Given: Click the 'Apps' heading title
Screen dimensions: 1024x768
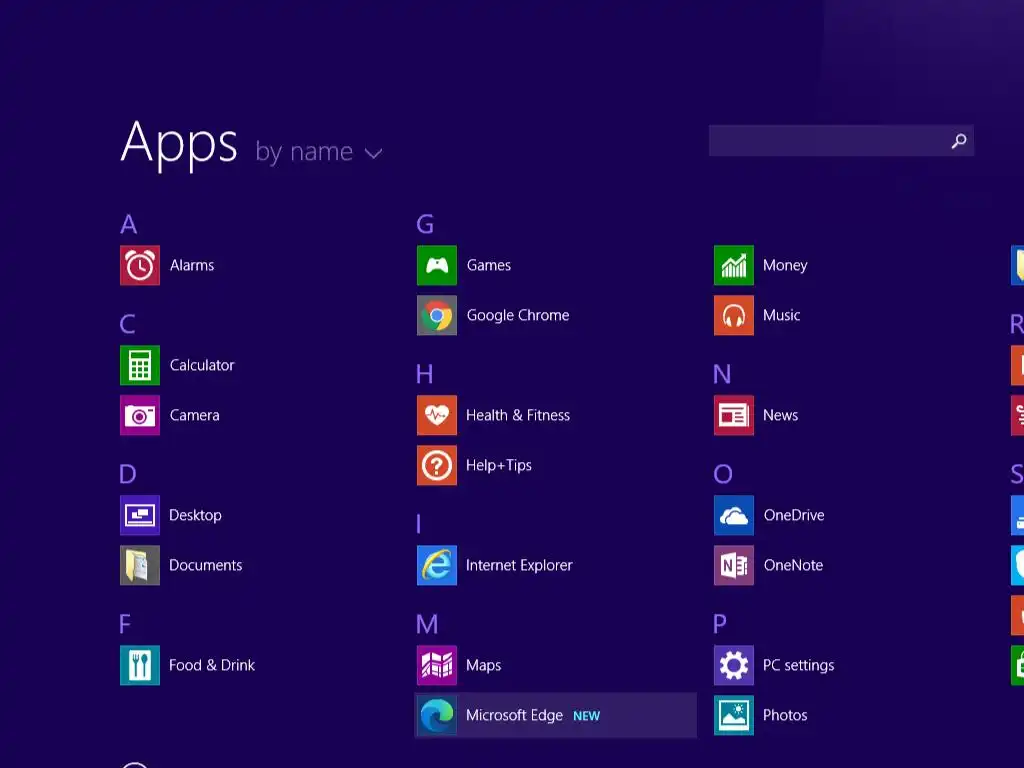Looking at the screenshot, I should pos(179,144).
